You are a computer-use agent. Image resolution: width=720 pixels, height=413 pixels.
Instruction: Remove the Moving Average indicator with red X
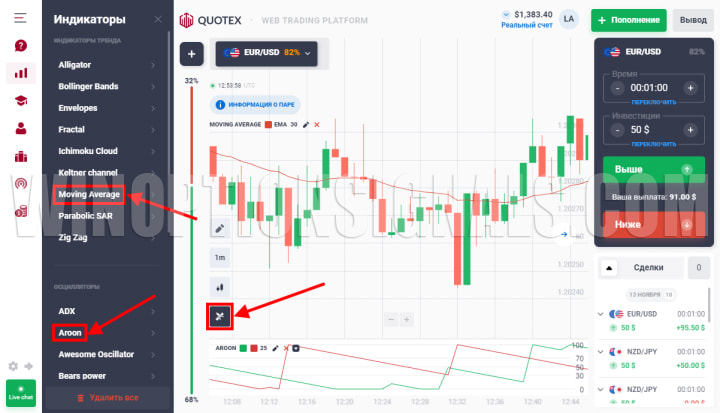coord(317,124)
